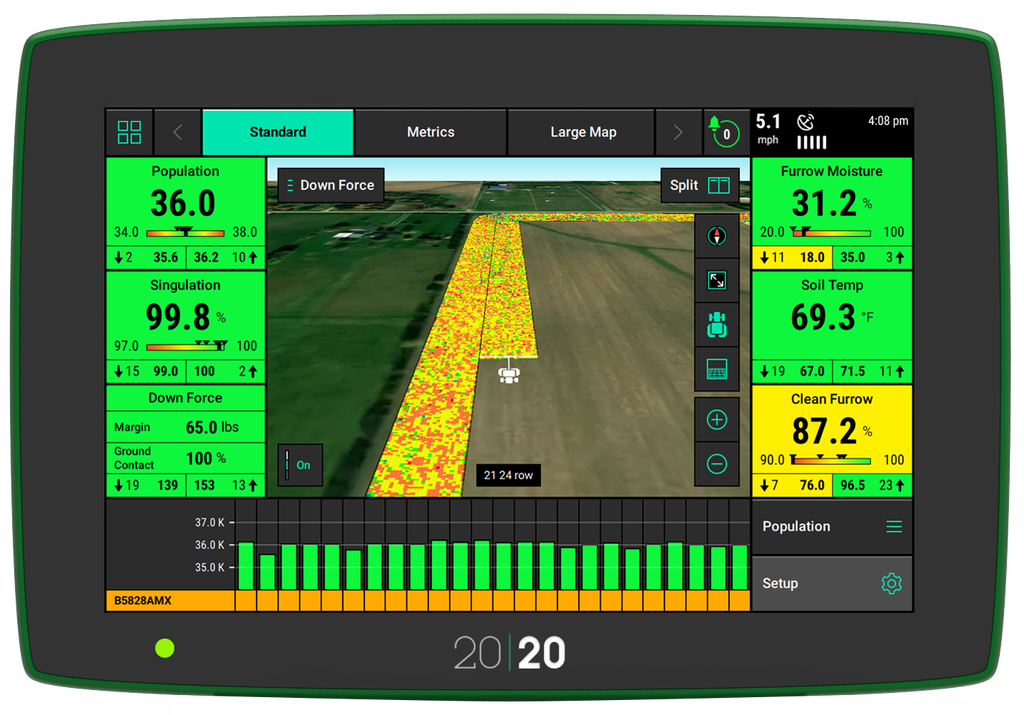Image resolution: width=1024 pixels, height=715 pixels.
Task: Open the on-screen keyboard icon below the planter icon
Action: (x=716, y=368)
